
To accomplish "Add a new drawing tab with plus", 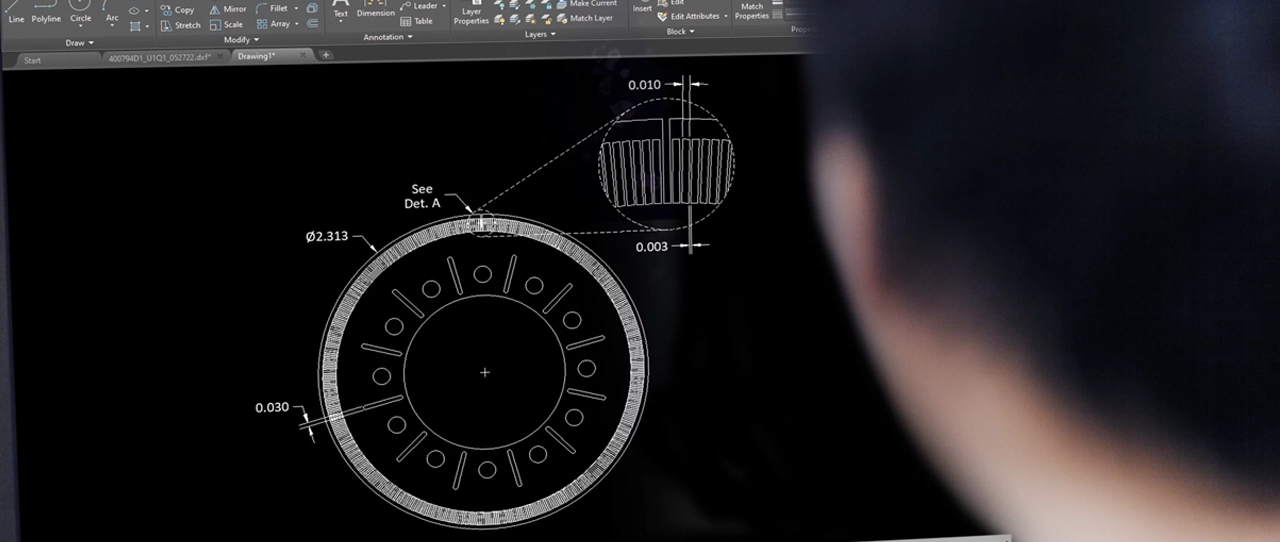I will pyautogui.click(x=326, y=55).
